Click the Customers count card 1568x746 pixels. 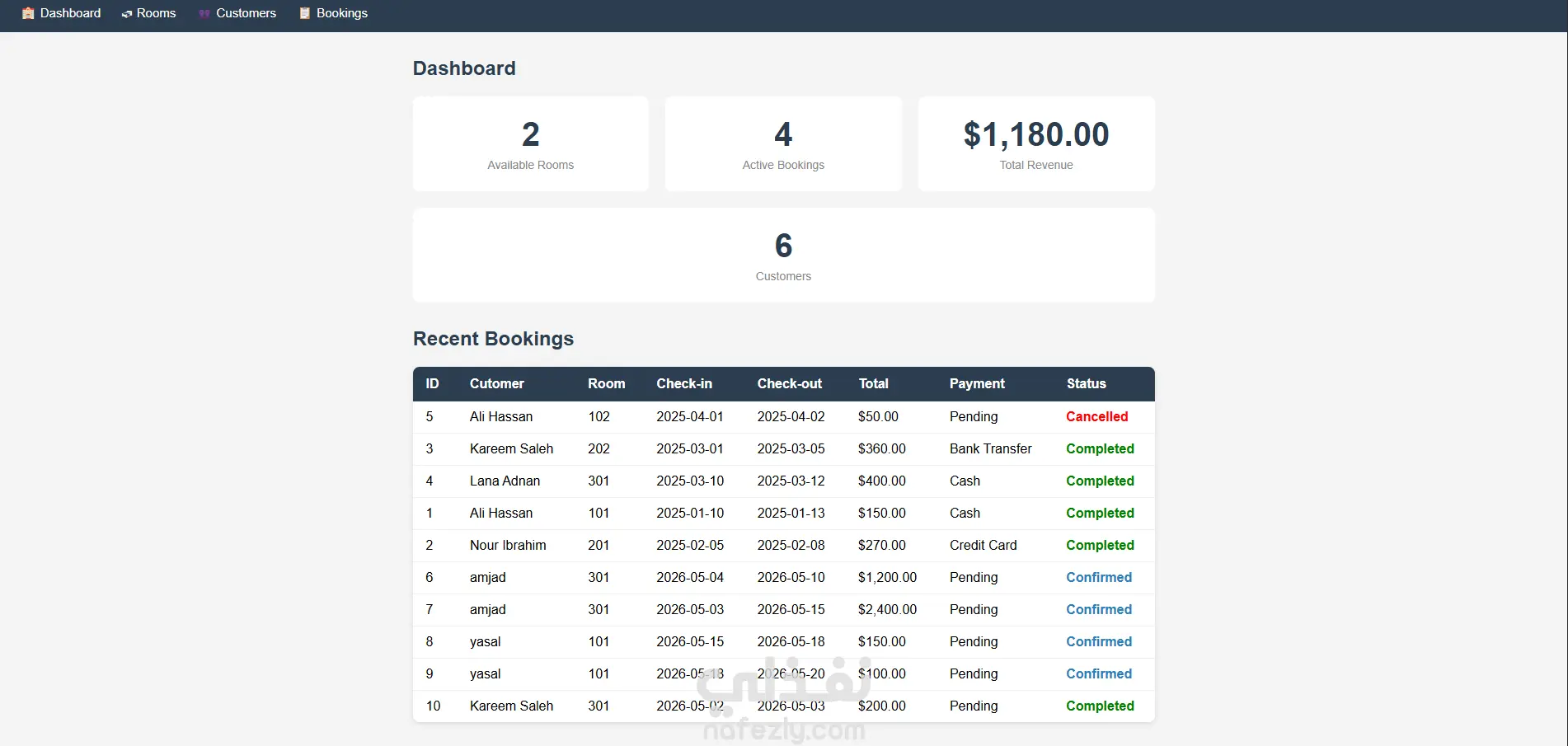coord(783,255)
